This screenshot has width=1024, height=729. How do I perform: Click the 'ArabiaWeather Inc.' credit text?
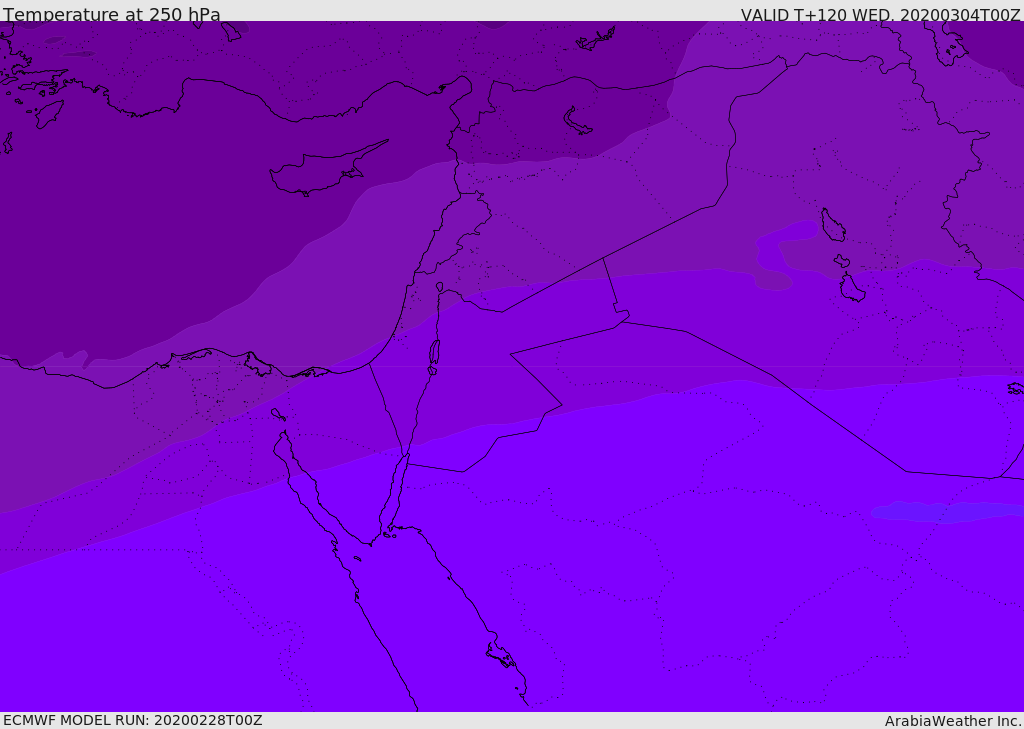pos(953,721)
